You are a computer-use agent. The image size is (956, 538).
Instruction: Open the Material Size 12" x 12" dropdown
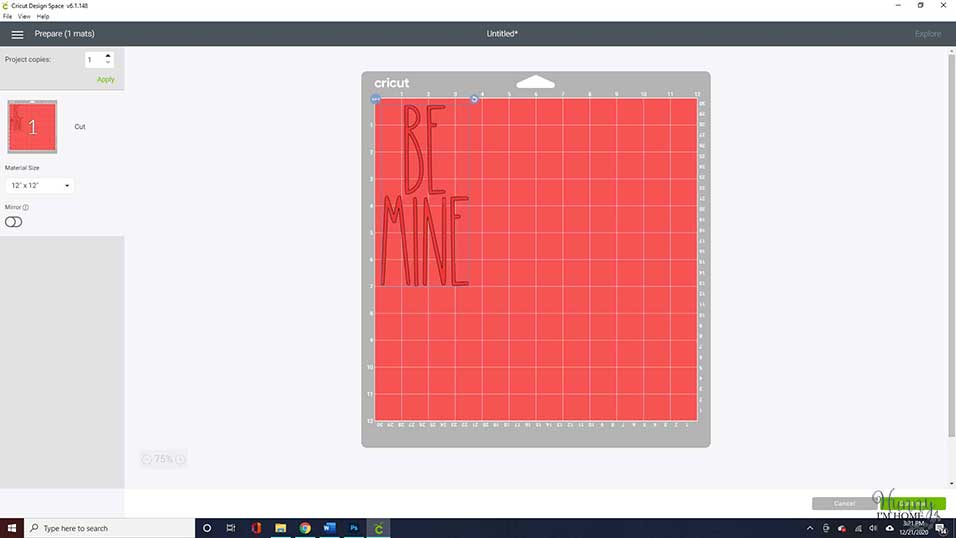point(40,185)
